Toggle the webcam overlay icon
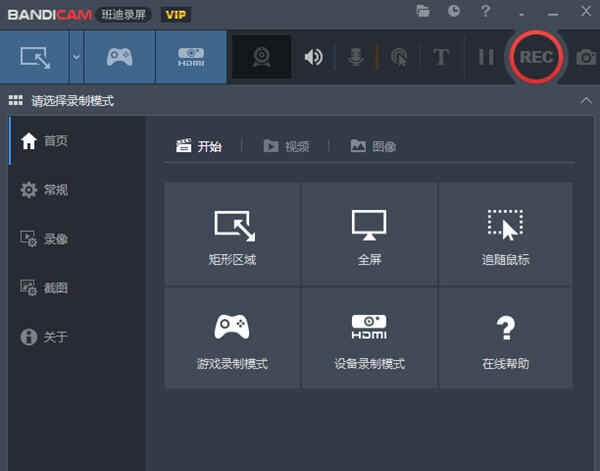600x471 pixels. point(261,57)
